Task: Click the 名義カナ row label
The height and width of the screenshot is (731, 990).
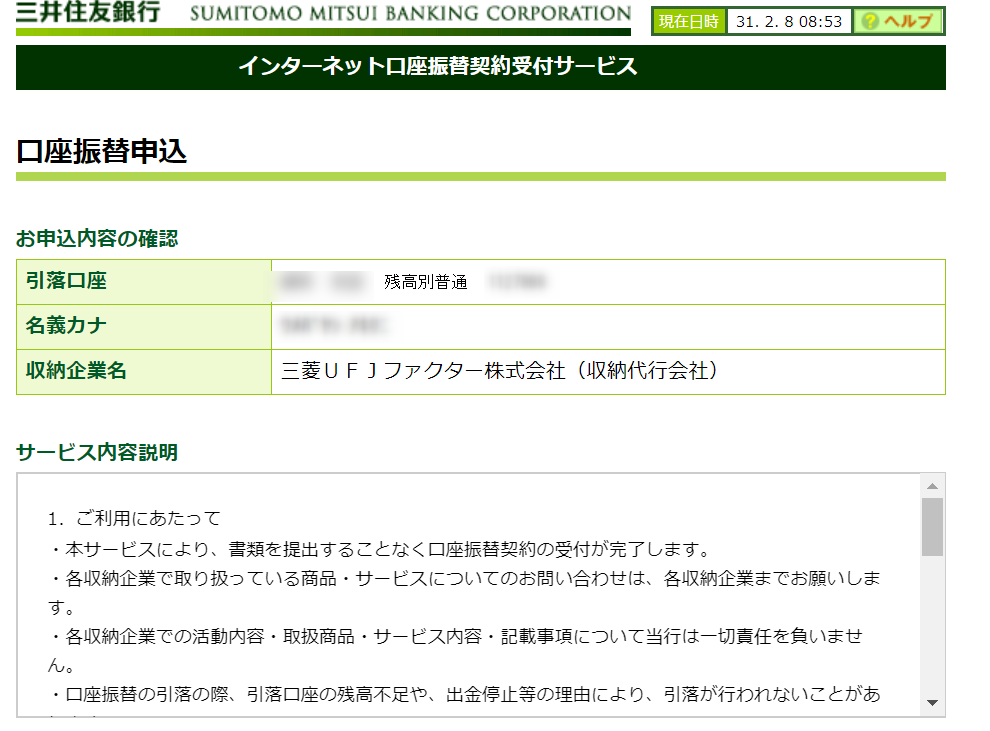Action: [66, 326]
